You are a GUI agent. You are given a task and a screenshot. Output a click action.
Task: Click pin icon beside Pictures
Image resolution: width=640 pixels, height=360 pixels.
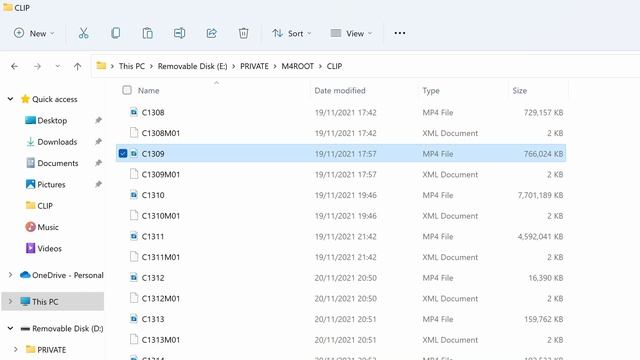point(98,184)
